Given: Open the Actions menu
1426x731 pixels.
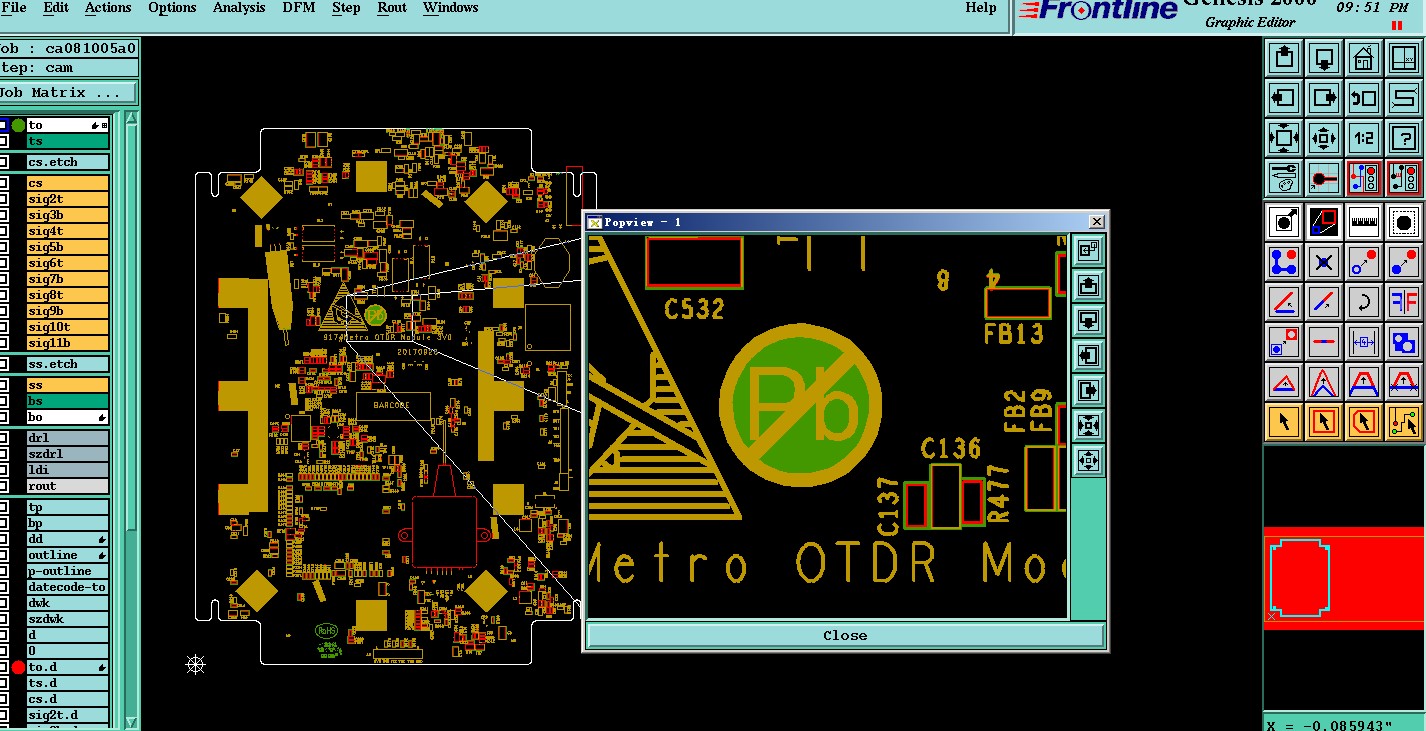Looking at the screenshot, I should point(108,8).
